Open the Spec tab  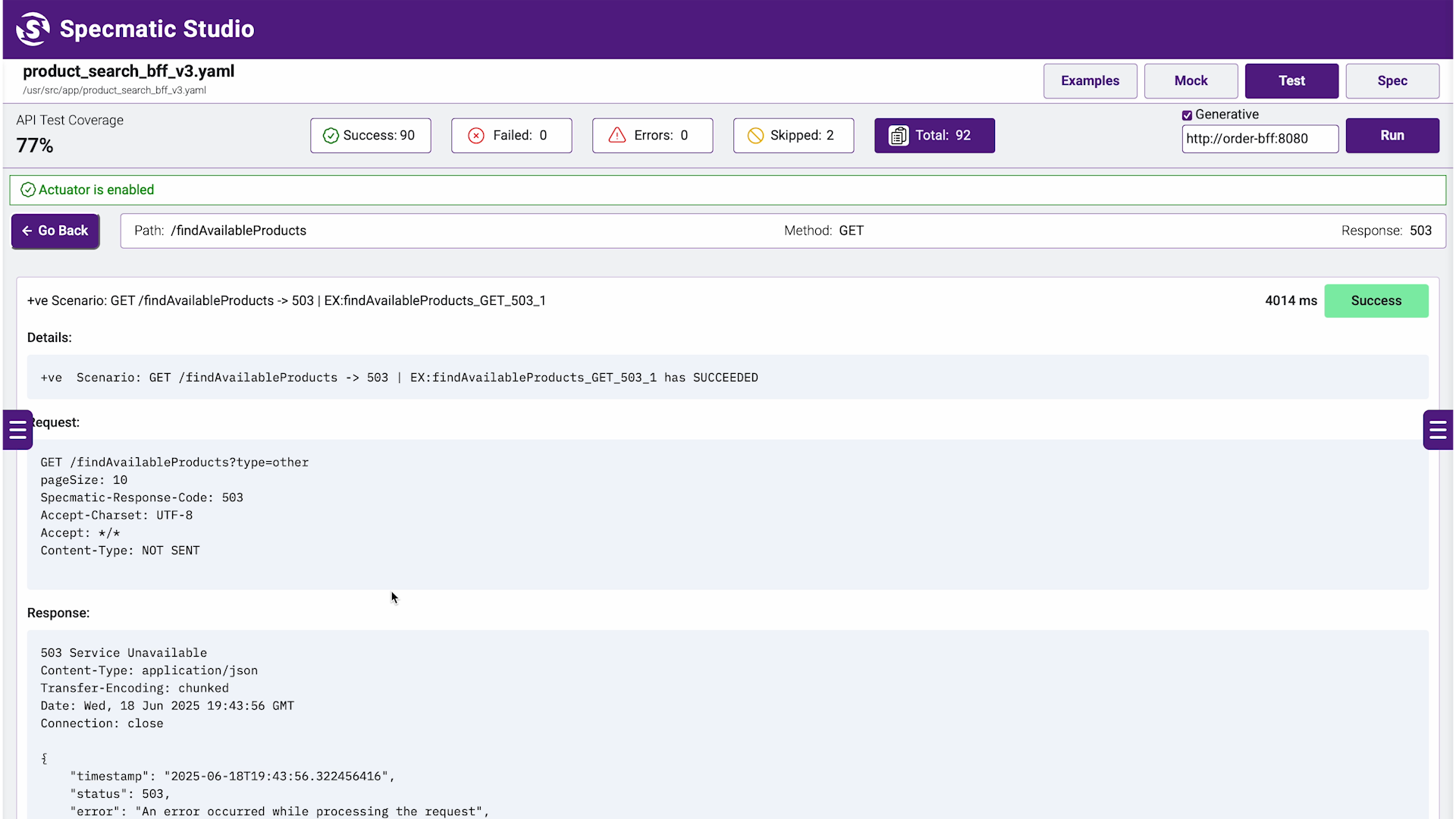1392,81
